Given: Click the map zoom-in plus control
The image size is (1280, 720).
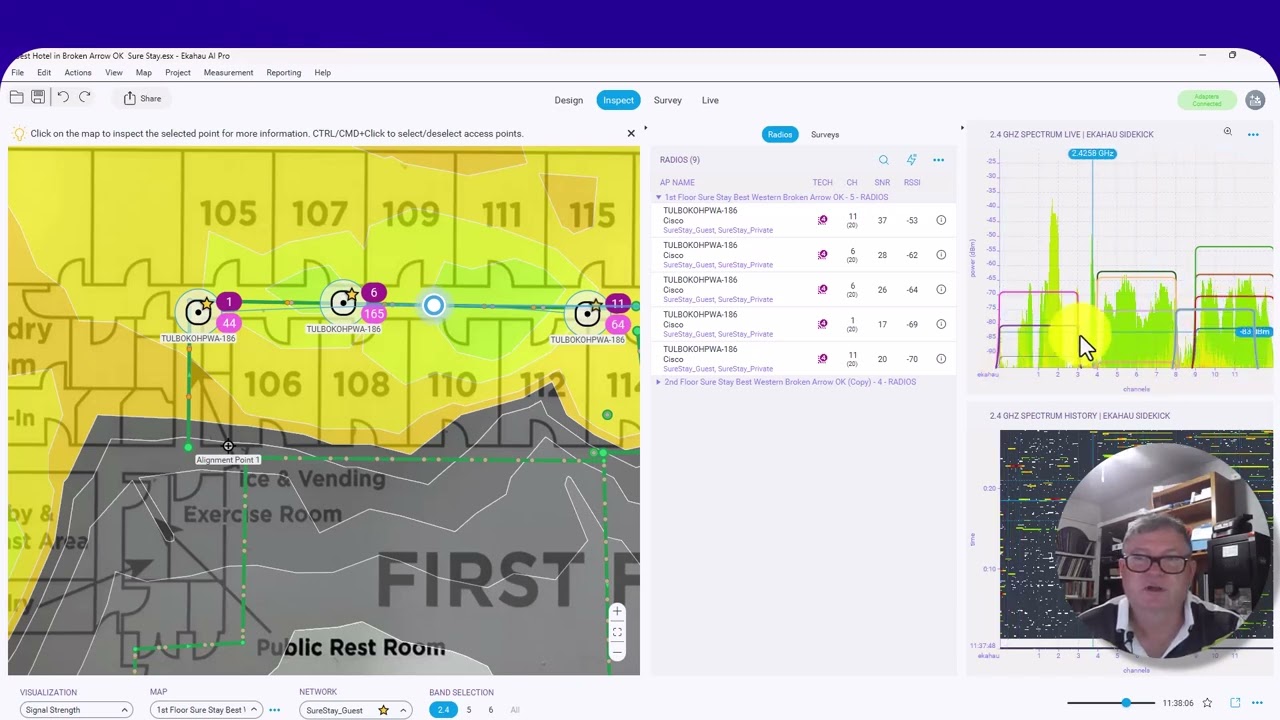Looking at the screenshot, I should 617,611.
